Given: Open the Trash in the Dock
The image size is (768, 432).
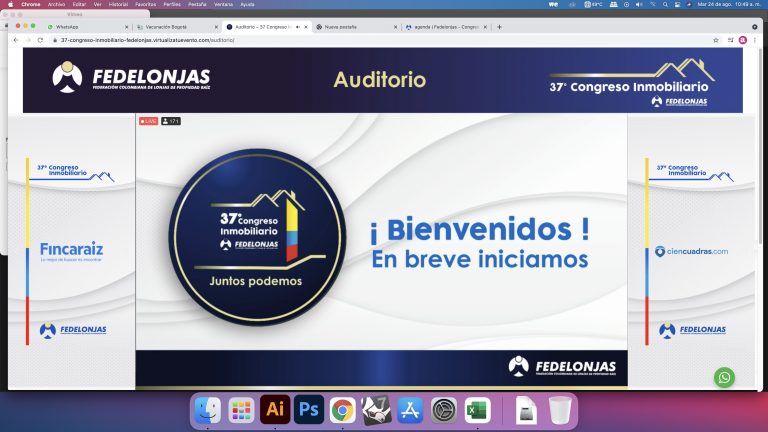Looking at the screenshot, I should (560, 410).
